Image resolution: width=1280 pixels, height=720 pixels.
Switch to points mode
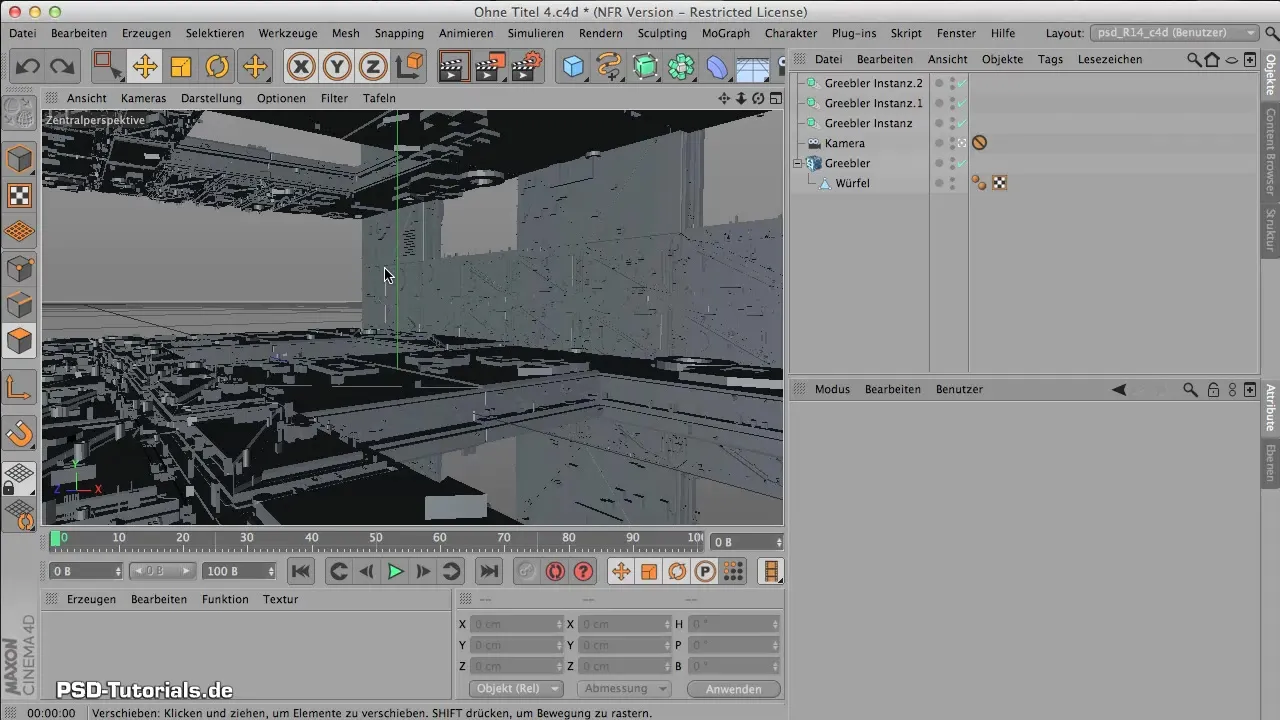point(20,268)
